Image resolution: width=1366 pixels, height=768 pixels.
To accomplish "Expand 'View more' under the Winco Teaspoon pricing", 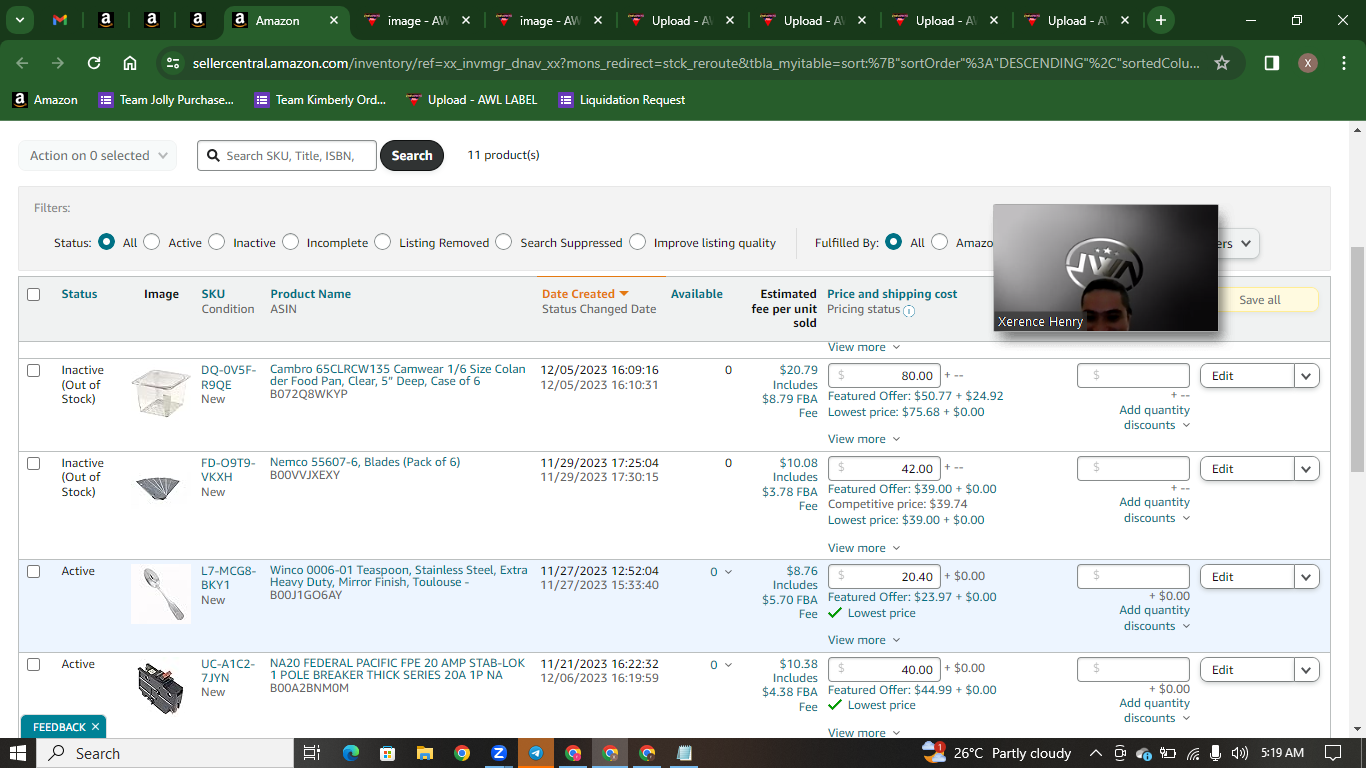I will [864, 640].
